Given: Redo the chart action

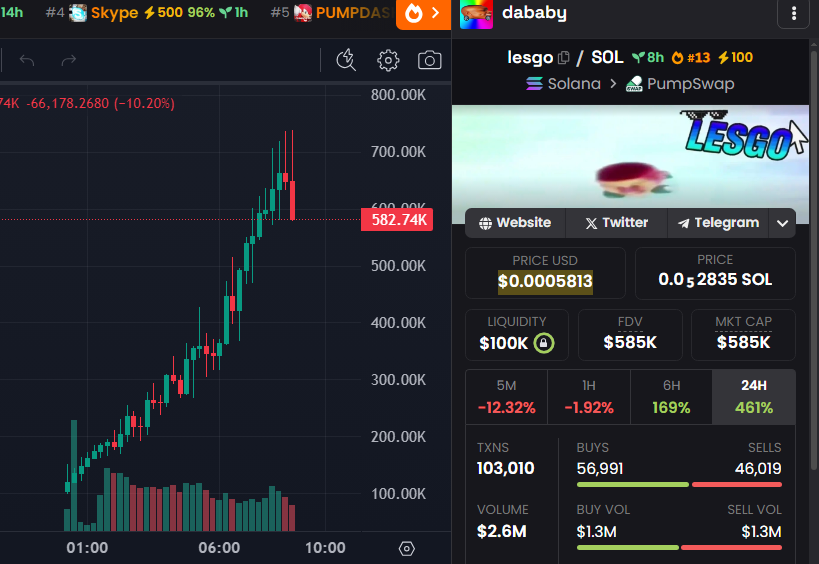Looking at the screenshot, I should [69, 61].
